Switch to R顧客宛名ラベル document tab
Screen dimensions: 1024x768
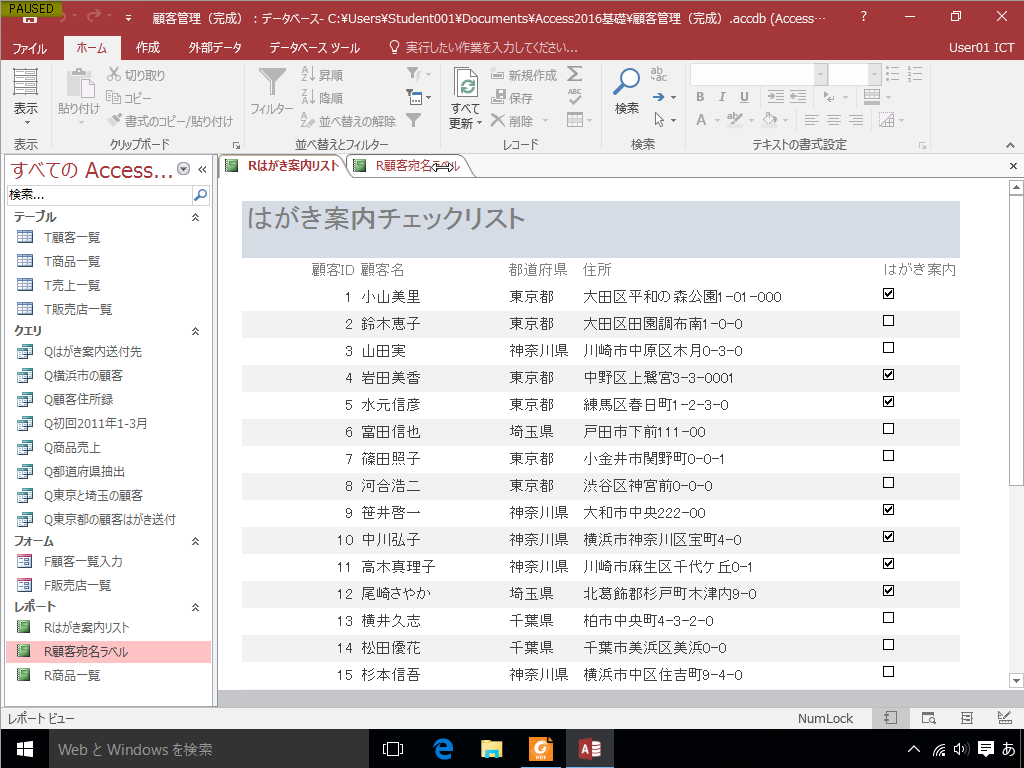[x=410, y=166]
